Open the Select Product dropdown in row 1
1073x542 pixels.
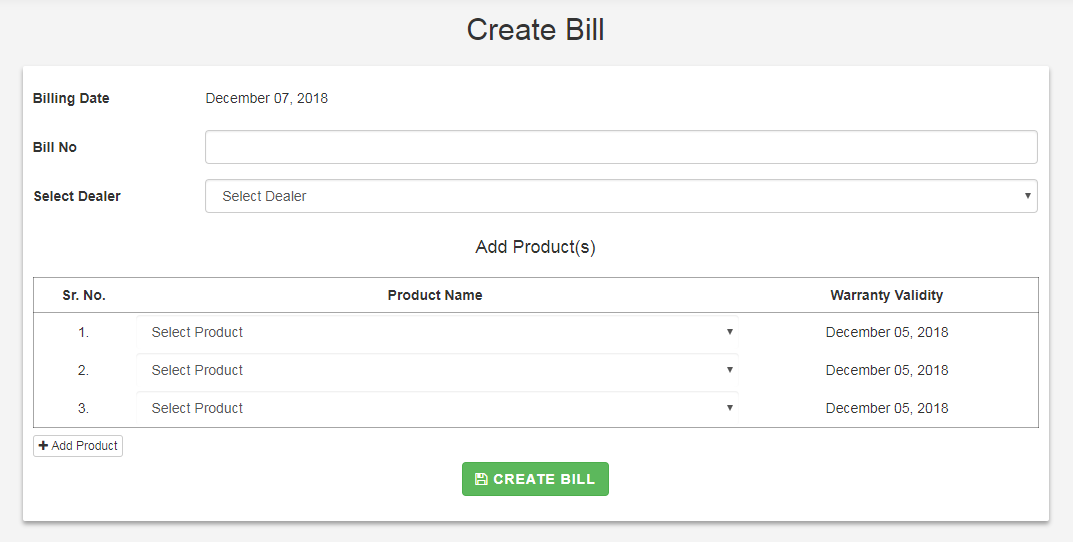coord(437,332)
